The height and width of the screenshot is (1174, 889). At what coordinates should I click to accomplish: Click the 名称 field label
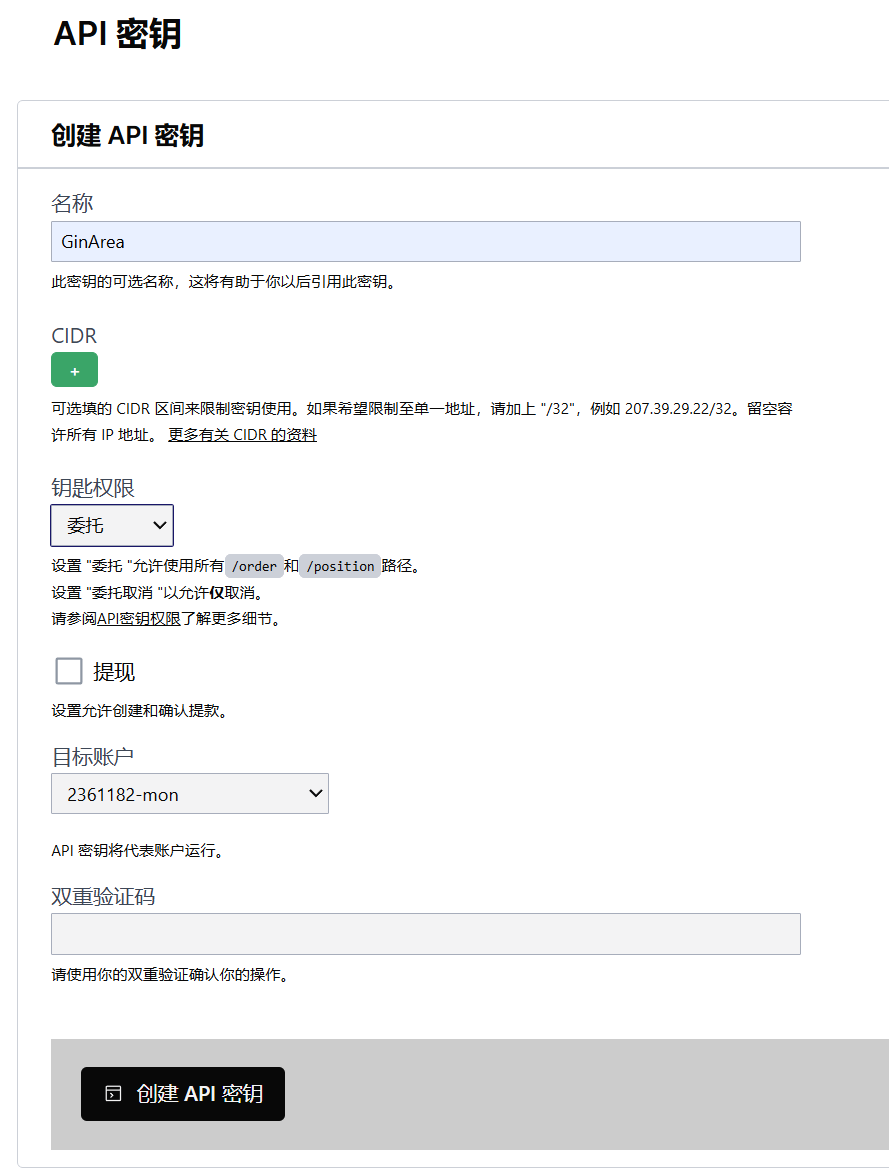(x=72, y=203)
